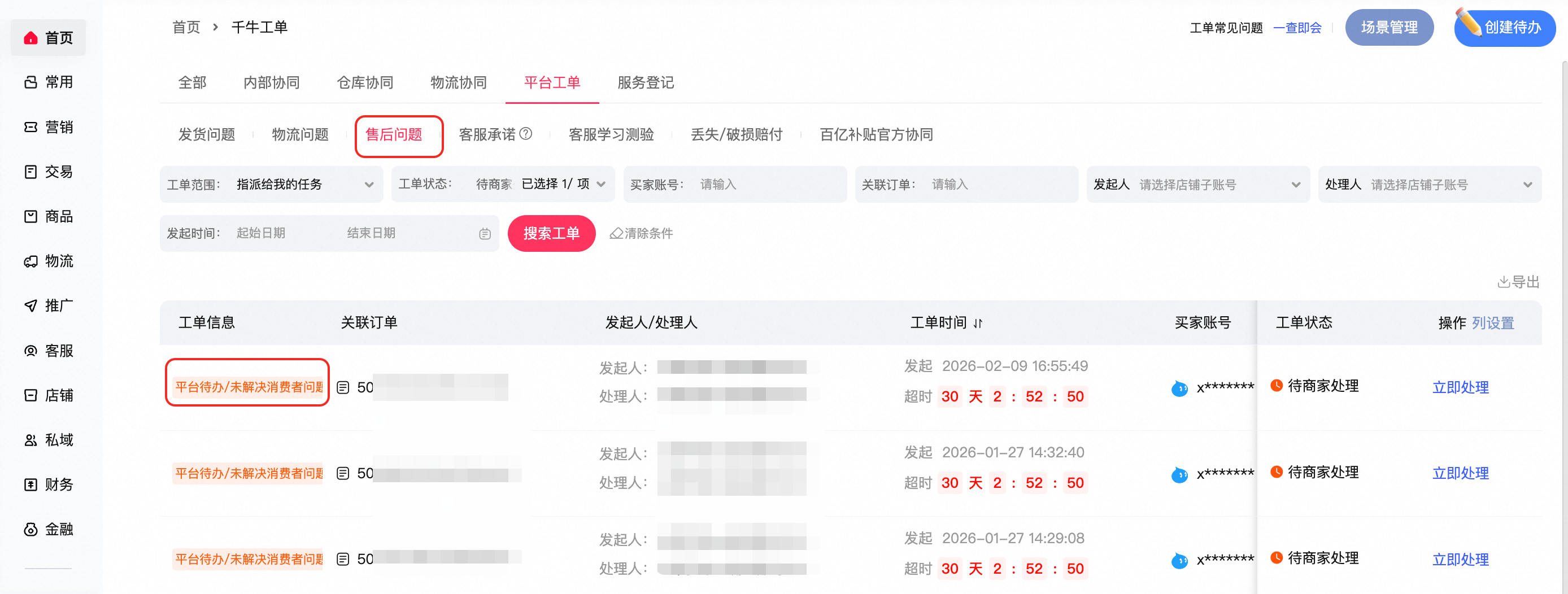Open the 私域 sidebar item
The image size is (1568, 594).
pyautogui.click(x=49, y=440)
